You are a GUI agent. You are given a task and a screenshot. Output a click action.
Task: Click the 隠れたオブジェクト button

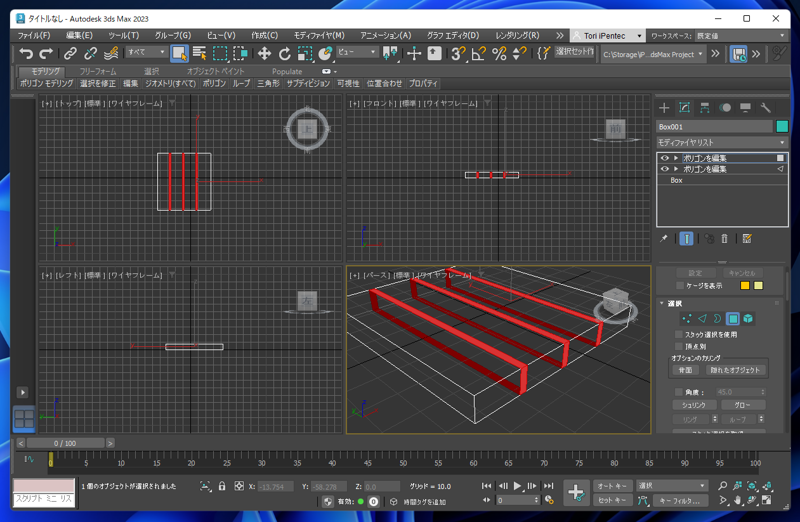coord(735,370)
